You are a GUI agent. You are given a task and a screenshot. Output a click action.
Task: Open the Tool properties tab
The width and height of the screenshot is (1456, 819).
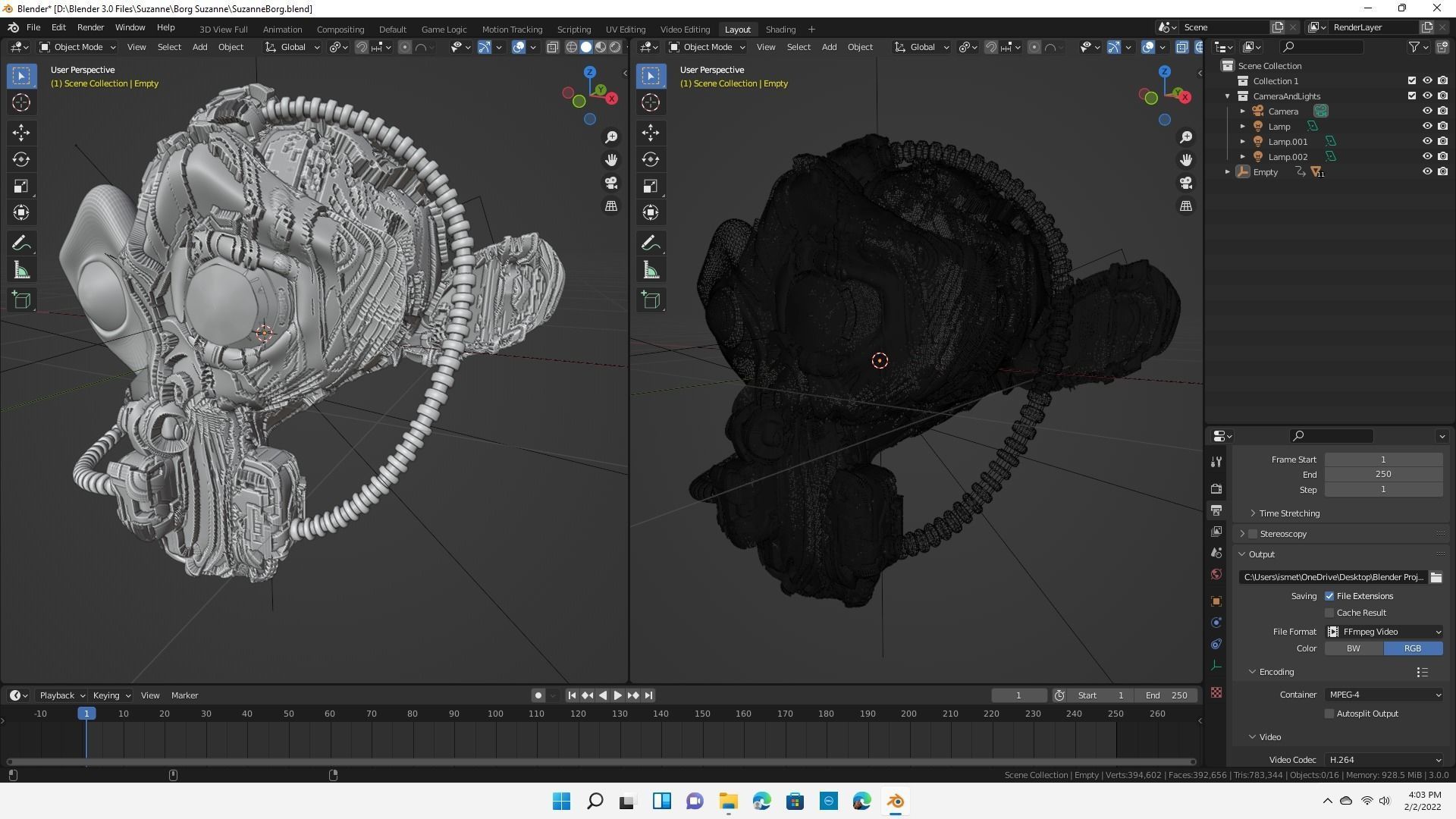click(1216, 462)
